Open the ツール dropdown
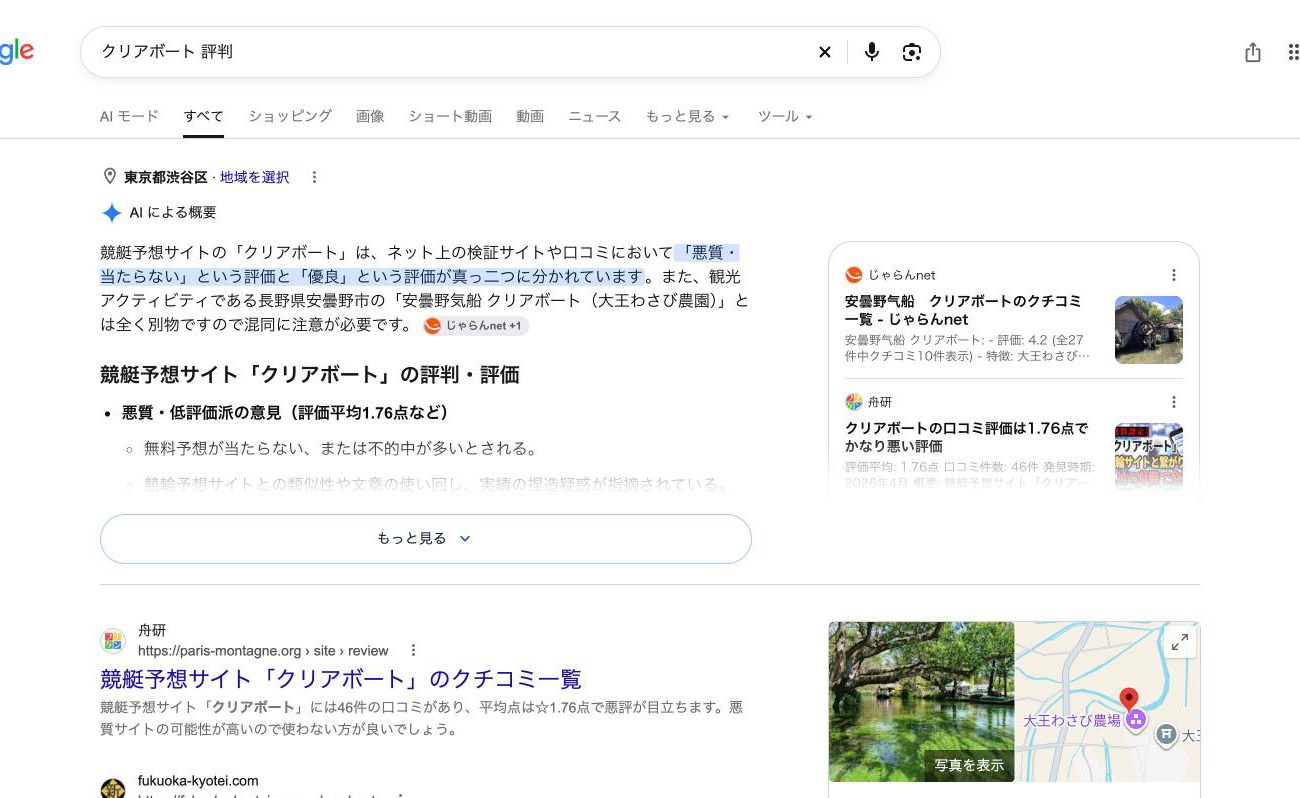The height and width of the screenshot is (798, 1300). [785, 117]
